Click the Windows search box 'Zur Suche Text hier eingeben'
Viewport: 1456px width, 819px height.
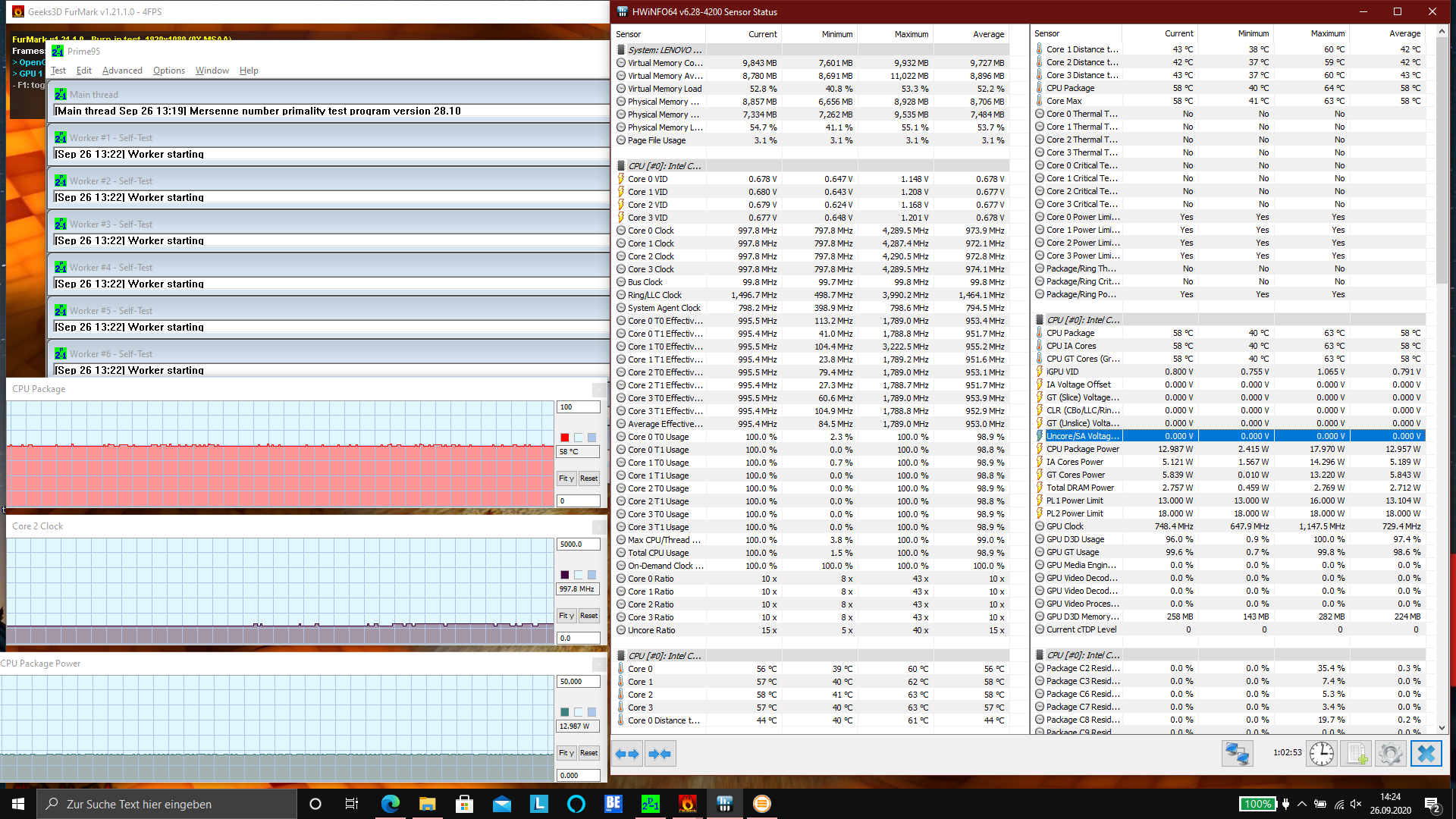click(x=167, y=804)
